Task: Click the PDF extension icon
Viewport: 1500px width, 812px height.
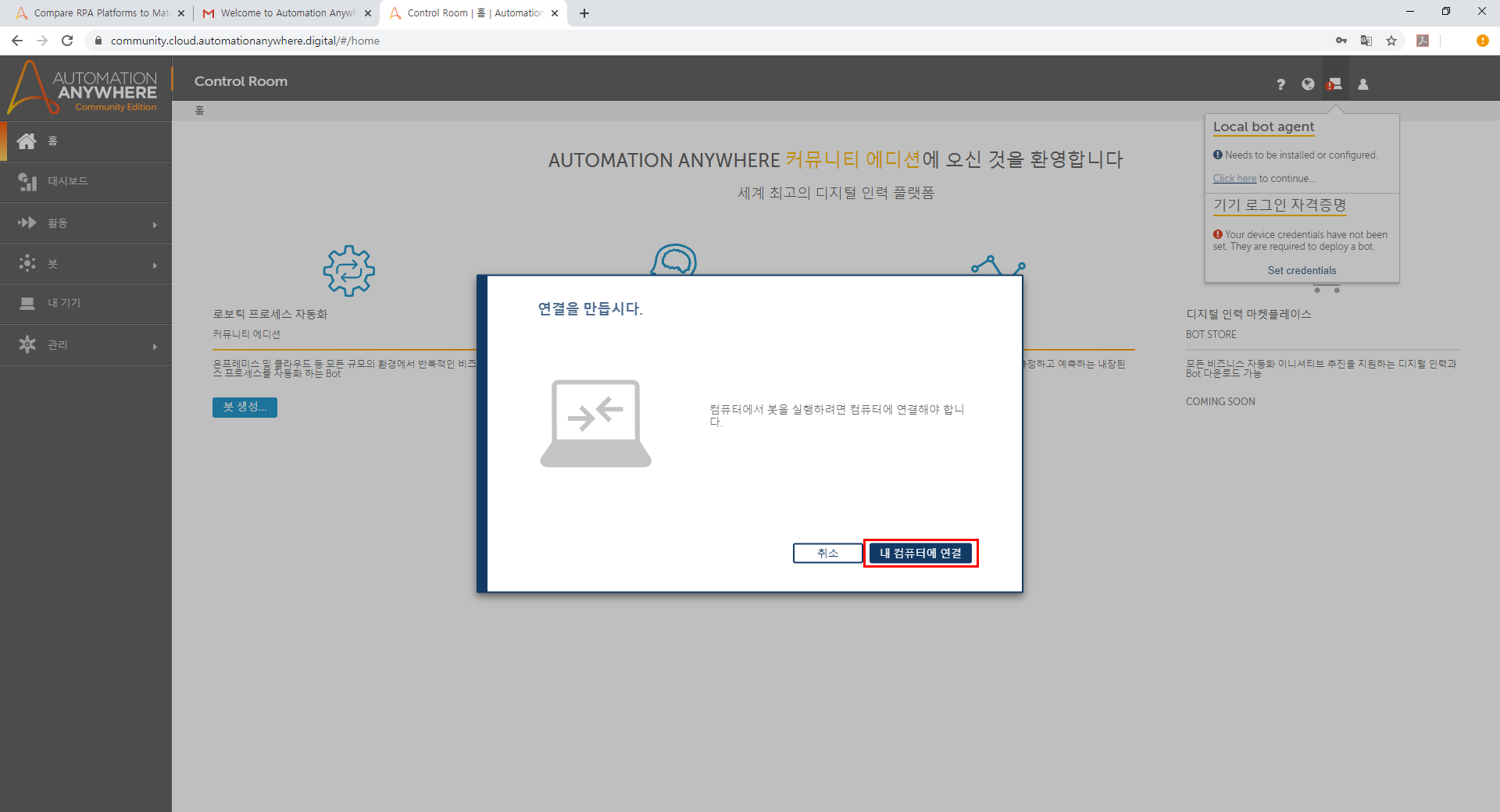Action: pos(1423,41)
